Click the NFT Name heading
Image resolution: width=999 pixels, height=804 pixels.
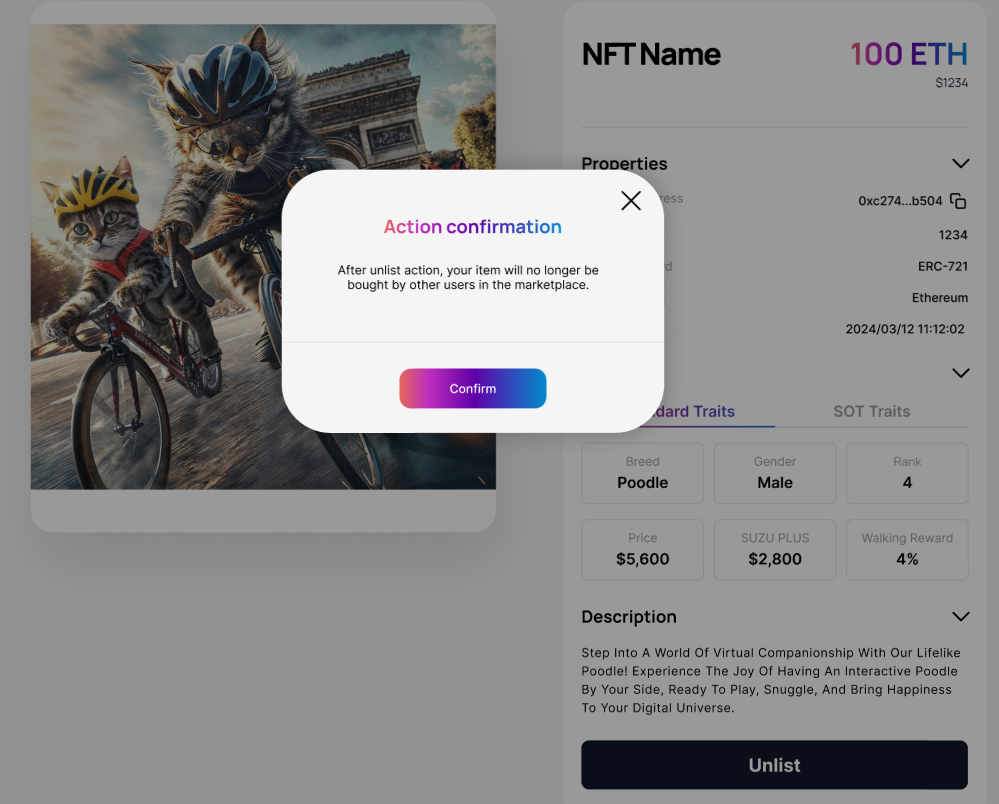[651, 54]
